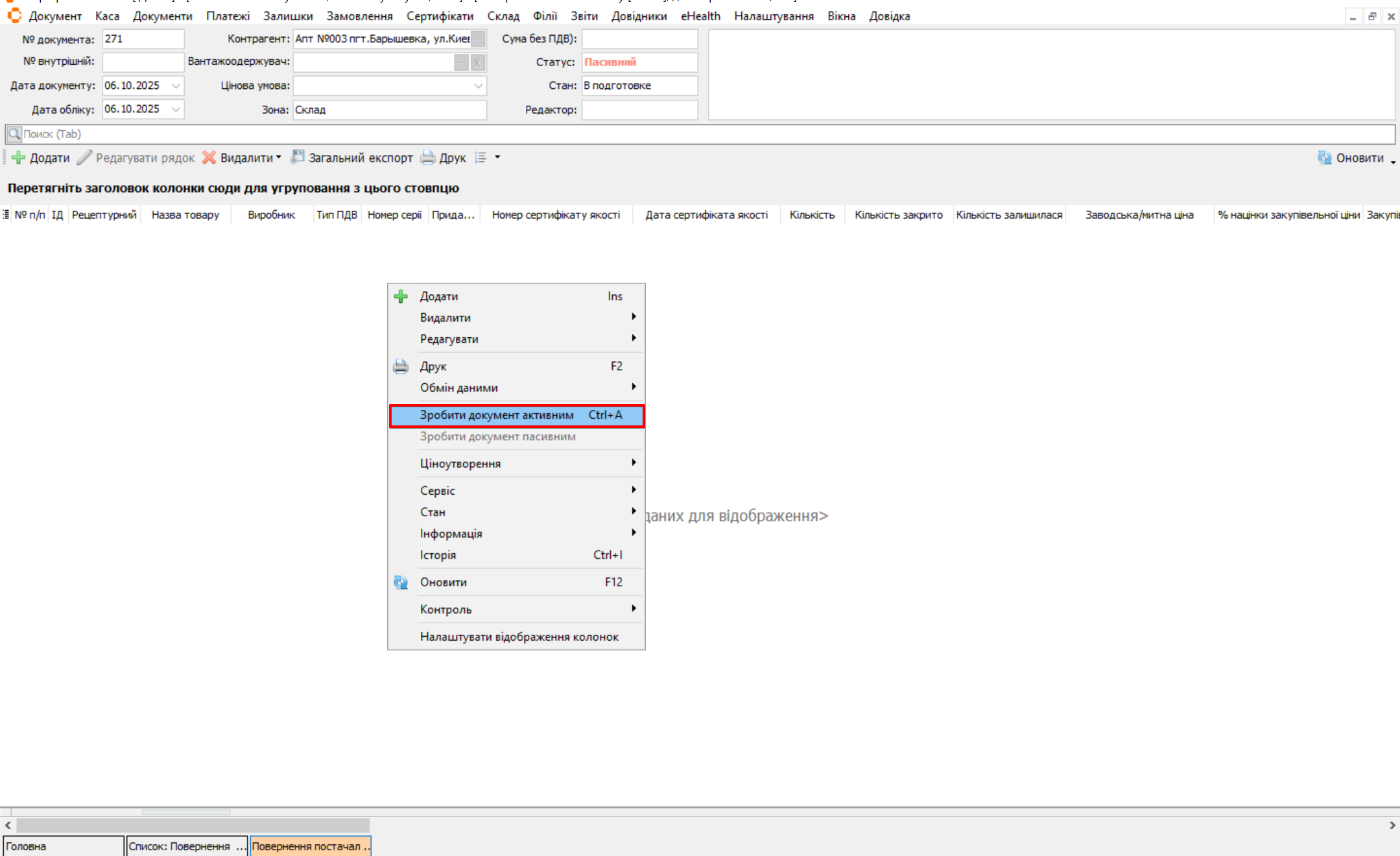Click the printer Друк toolbar icon
Image resolution: width=1400 pixels, height=856 pixels.
pyautogui.click(x=428, y=158)
